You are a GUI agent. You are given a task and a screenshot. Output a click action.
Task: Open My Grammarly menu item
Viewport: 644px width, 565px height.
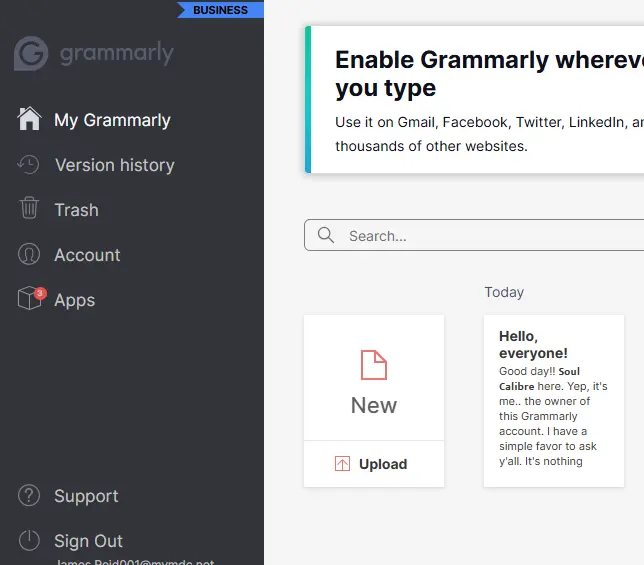[112, 120]
